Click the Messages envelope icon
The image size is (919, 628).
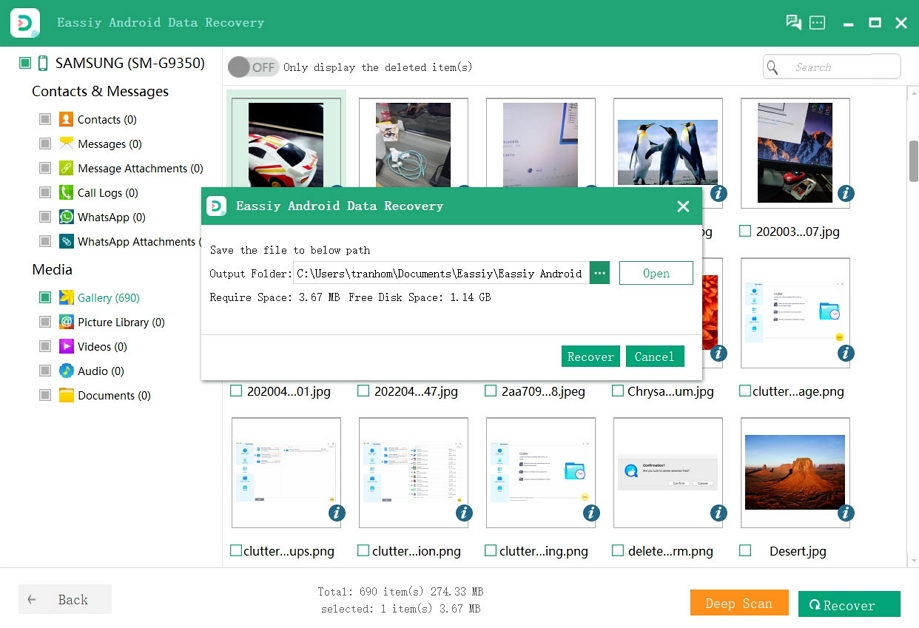click(66, 144)
